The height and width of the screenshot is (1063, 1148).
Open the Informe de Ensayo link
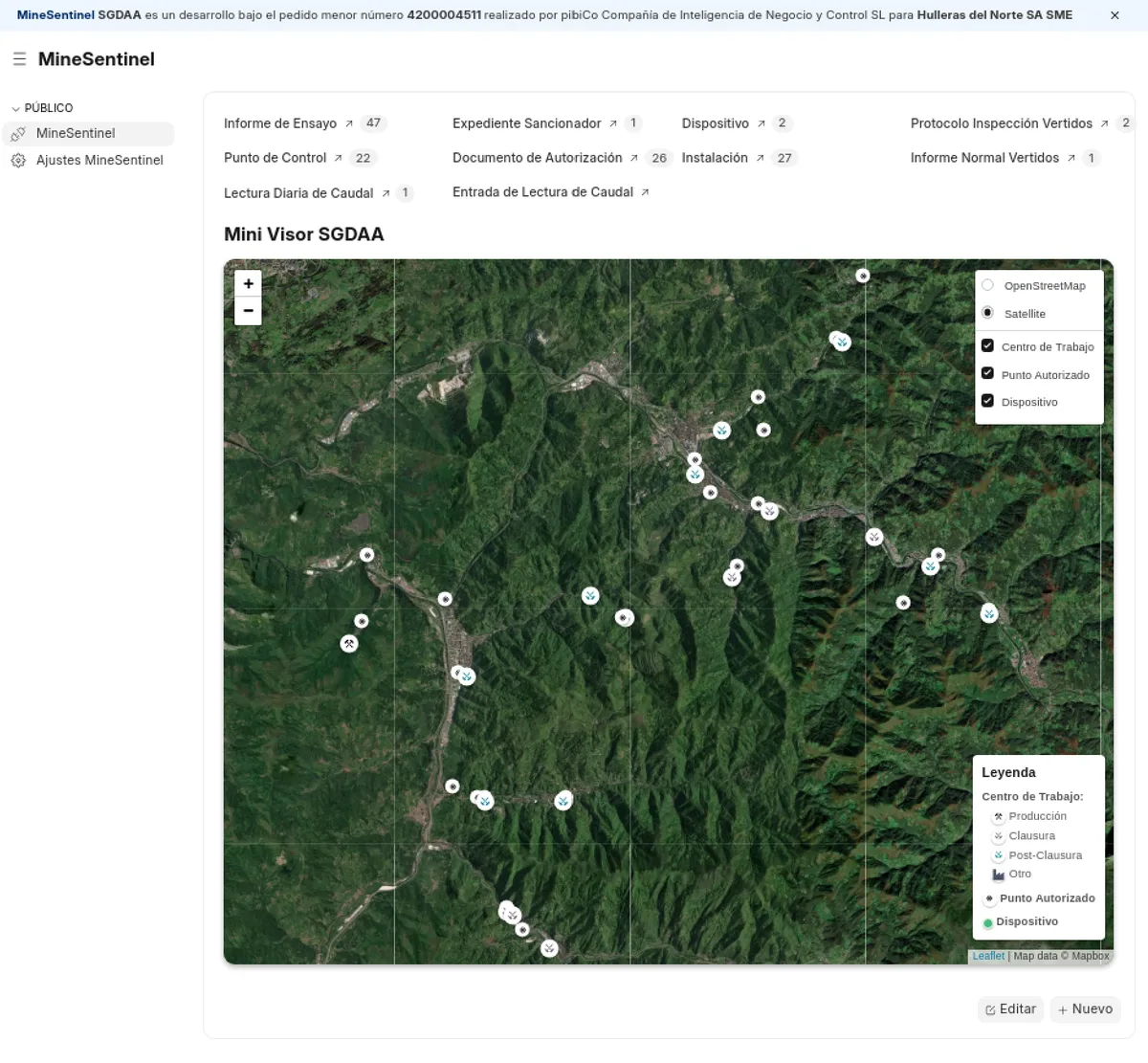point(279,122)
